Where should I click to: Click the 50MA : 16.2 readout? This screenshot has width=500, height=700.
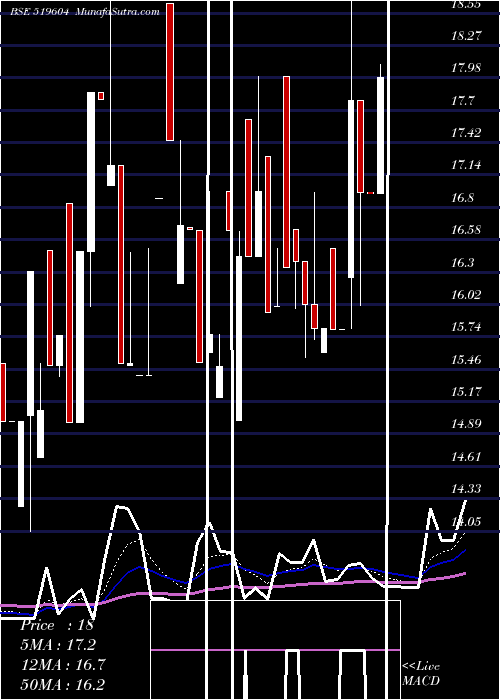coord(63,684)
